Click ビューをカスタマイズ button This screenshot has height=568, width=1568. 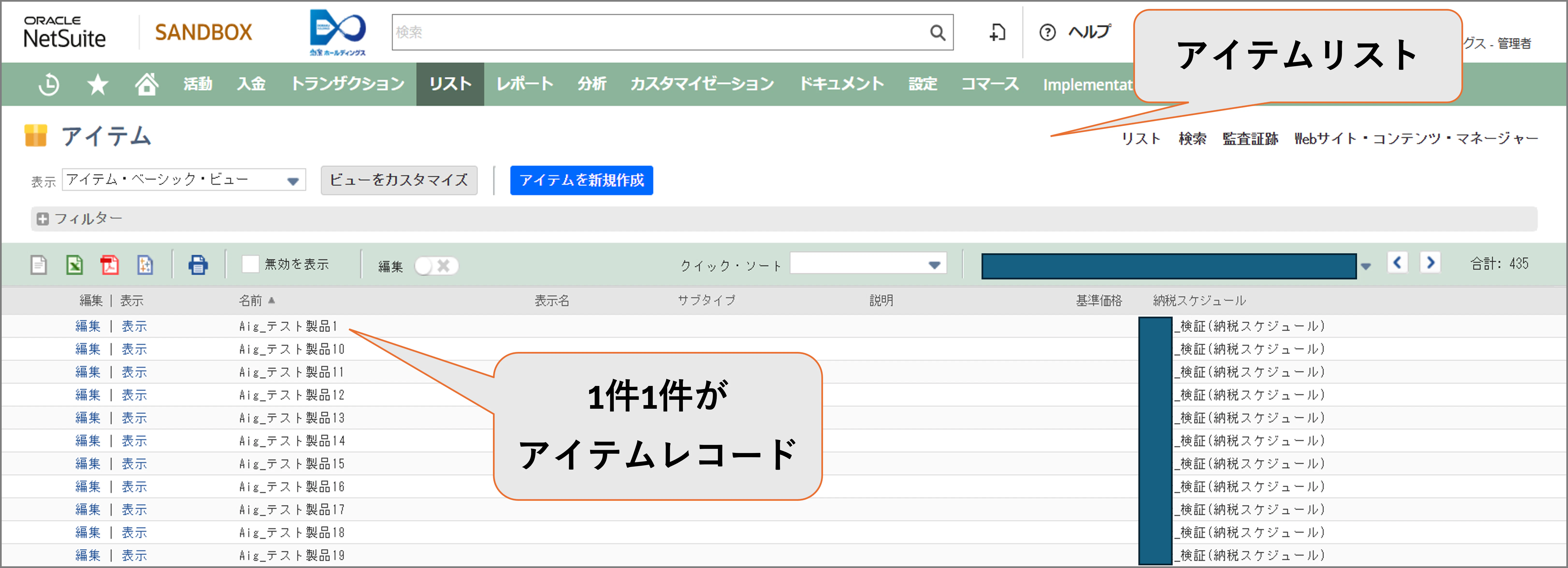click(399, 180)
